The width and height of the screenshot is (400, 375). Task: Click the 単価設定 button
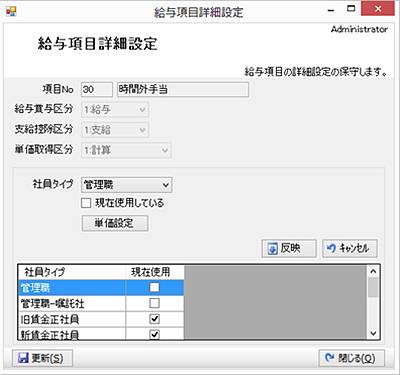tap(115, 223)
